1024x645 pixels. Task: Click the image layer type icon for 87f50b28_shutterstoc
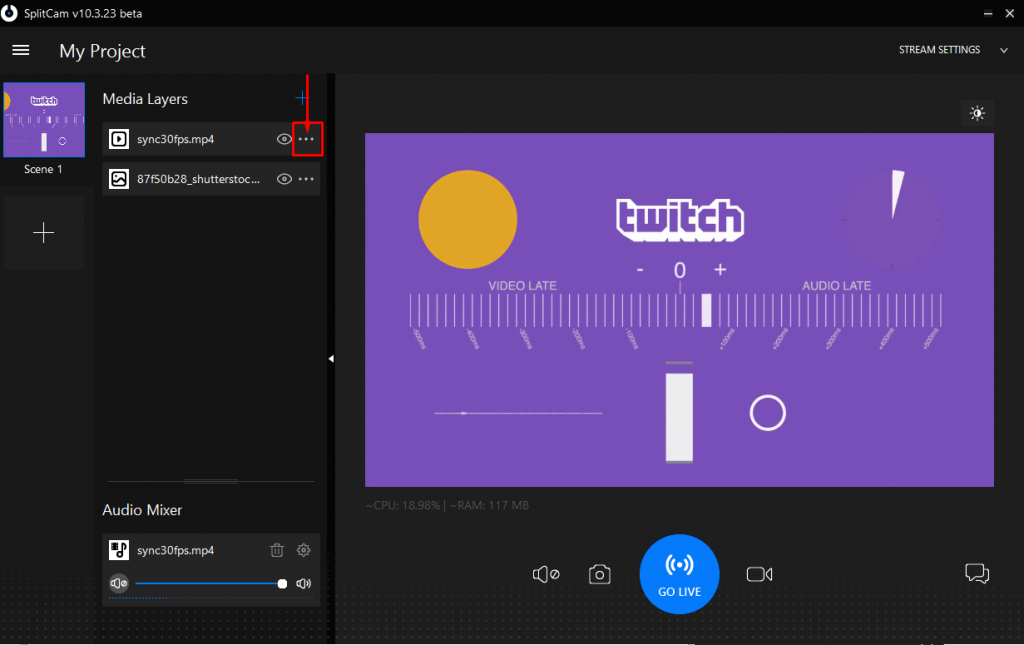[x=119, y=179]
